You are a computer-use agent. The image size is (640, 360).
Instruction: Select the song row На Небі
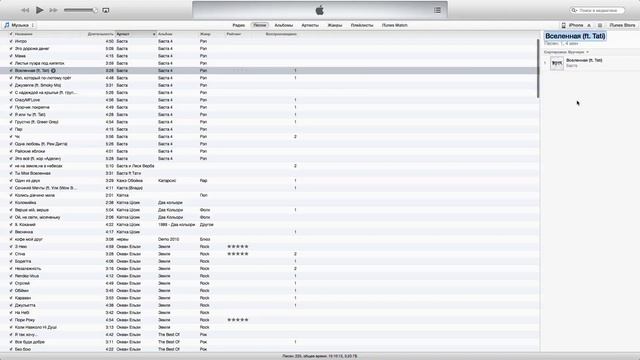tap(269, 313)
